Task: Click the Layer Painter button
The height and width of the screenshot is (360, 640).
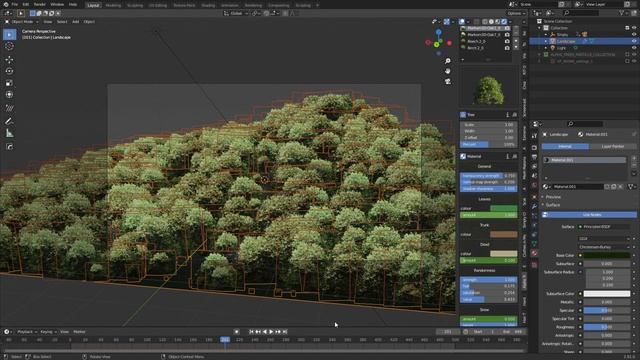Action: click(613, 146)
